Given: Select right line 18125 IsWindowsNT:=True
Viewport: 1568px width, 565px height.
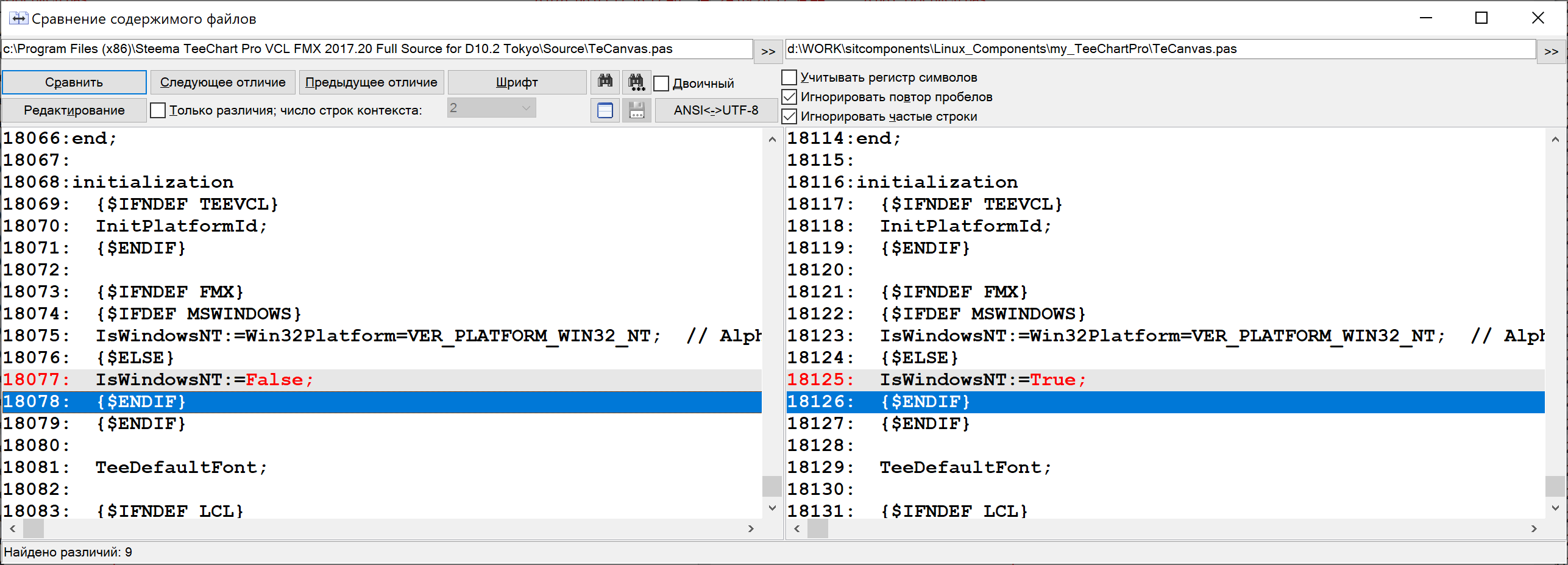Looking at the screenshot, I should (1166, 380).
